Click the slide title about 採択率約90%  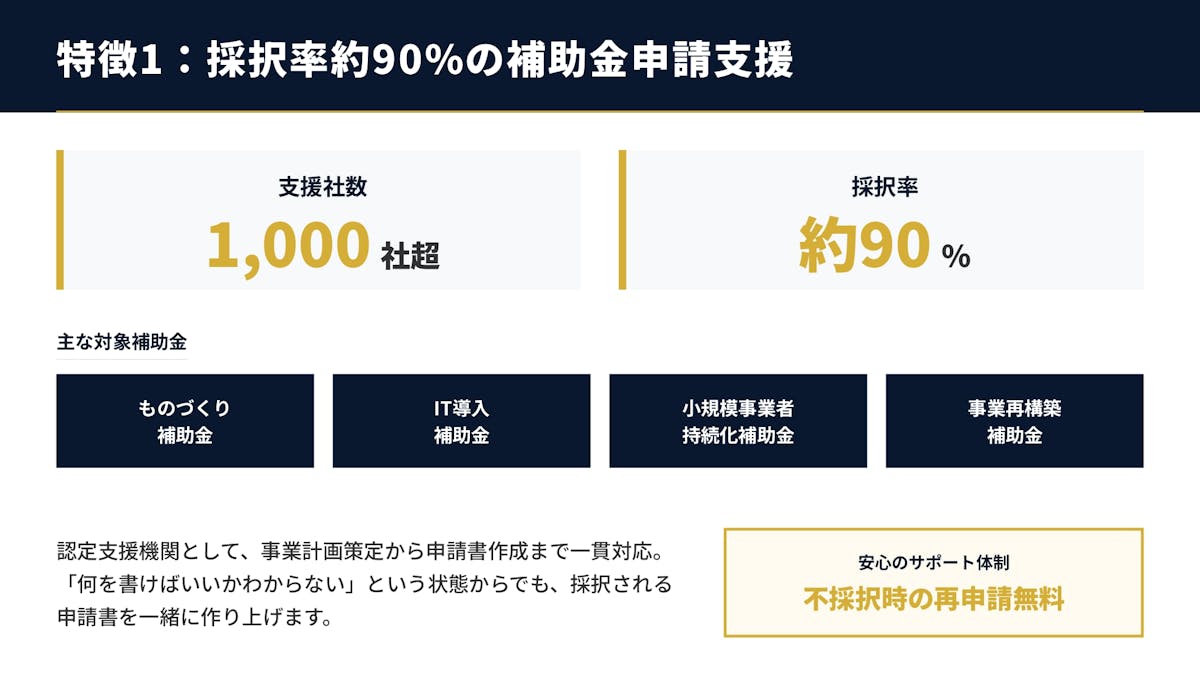(x=425, y=60)
